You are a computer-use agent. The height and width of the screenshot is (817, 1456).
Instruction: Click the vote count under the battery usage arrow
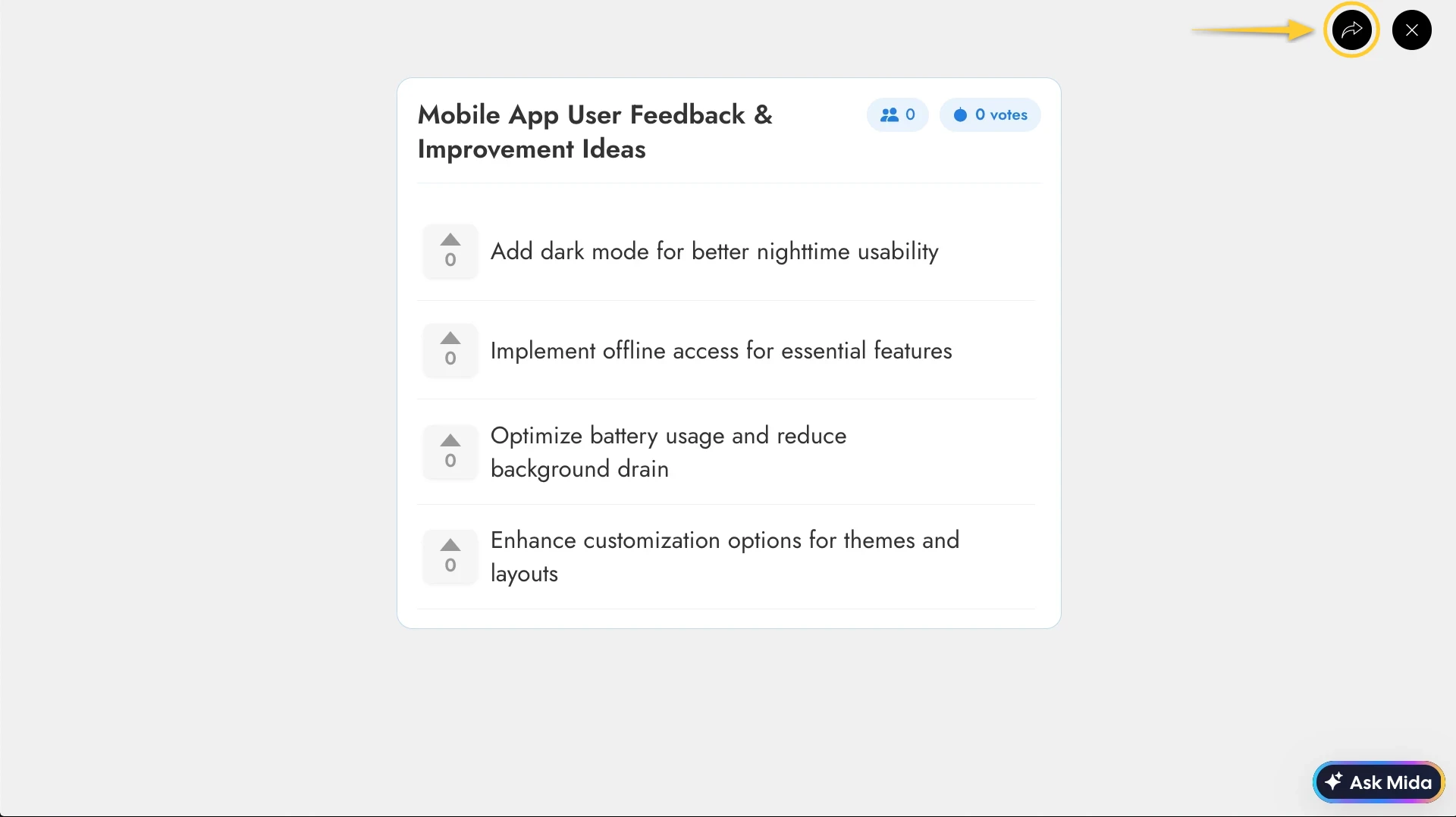pyautogui.click(x=450, y=461)
